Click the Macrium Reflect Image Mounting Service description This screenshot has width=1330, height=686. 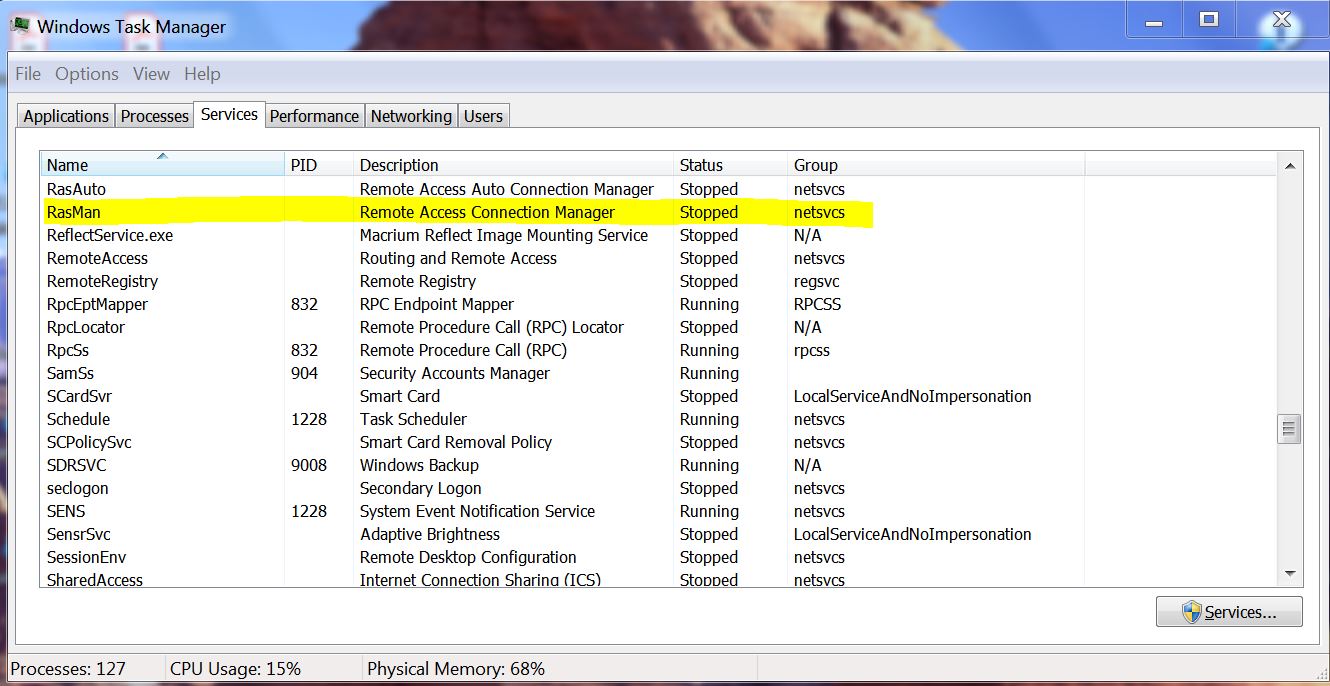point(504,235)
